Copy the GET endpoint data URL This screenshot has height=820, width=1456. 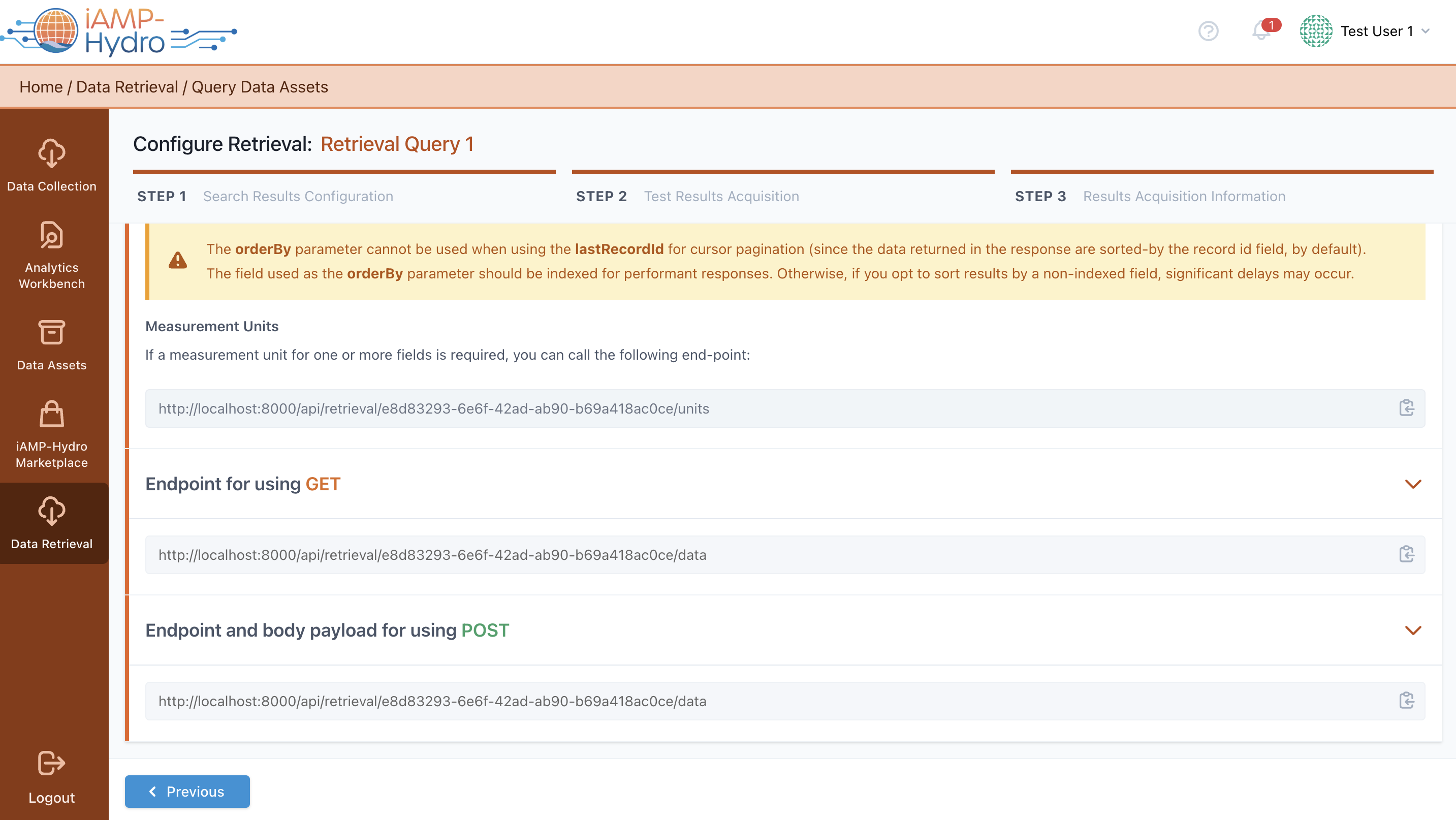tap(1406, 554)
